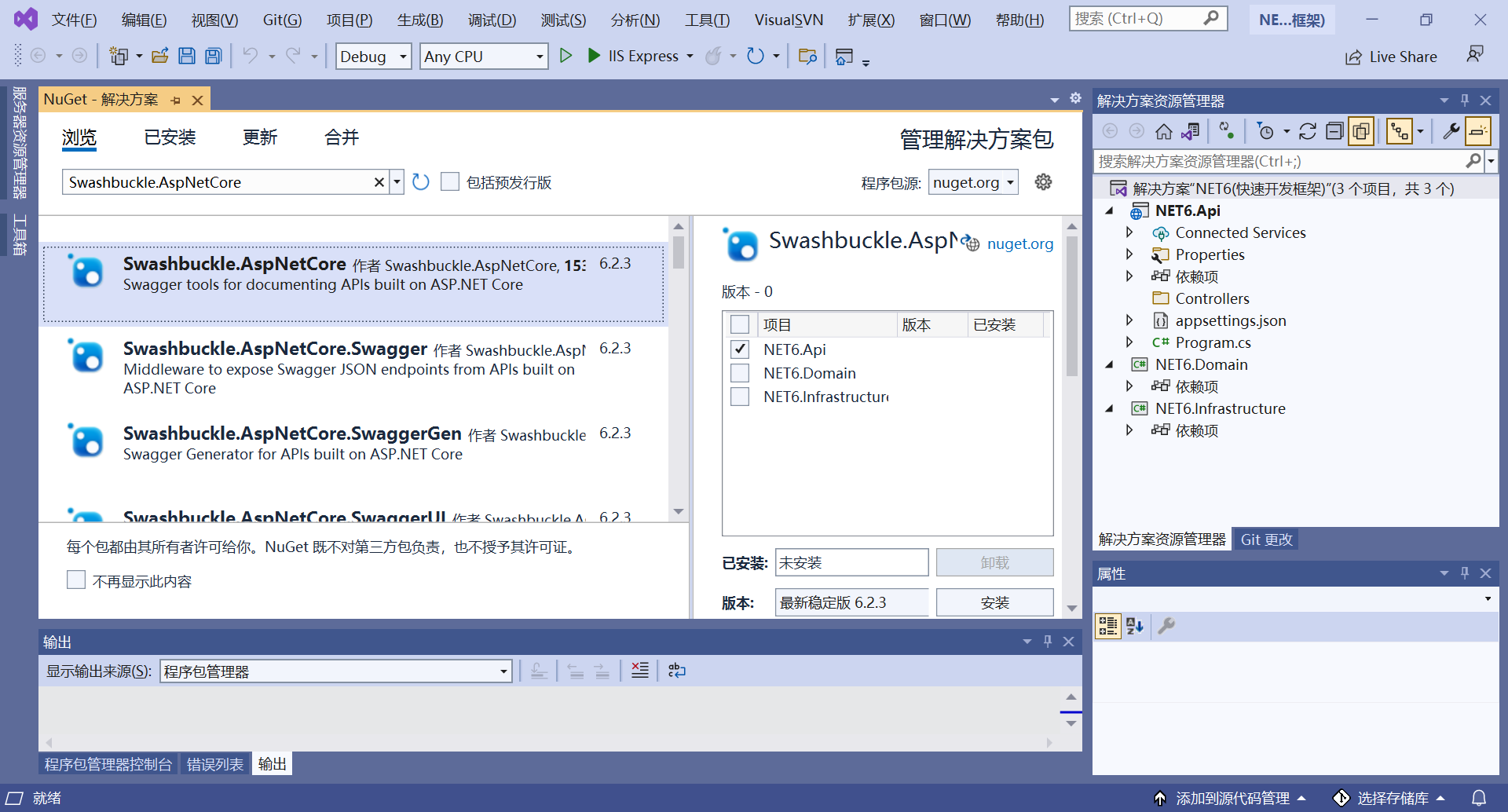1508x812 pixels.
Task: Switch to 更新 updates tab
Action: coord(260,137)
